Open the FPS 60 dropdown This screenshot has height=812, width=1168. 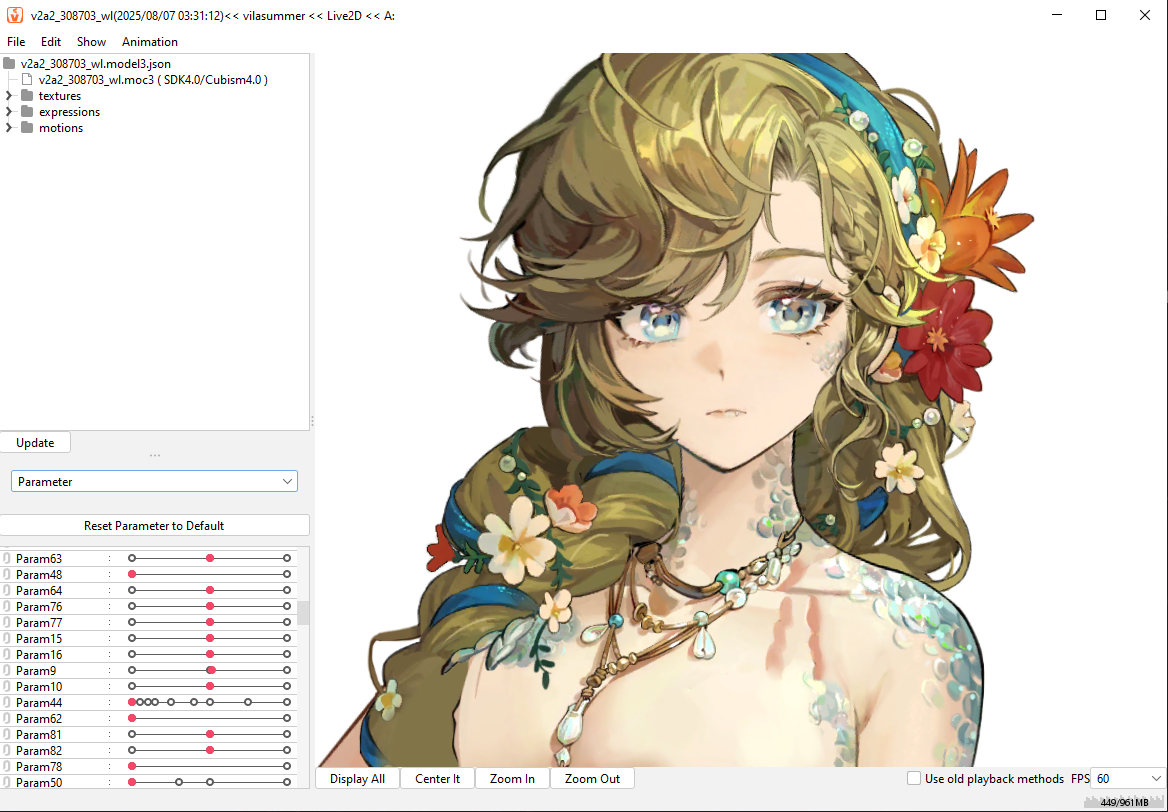pos(1127,778)
